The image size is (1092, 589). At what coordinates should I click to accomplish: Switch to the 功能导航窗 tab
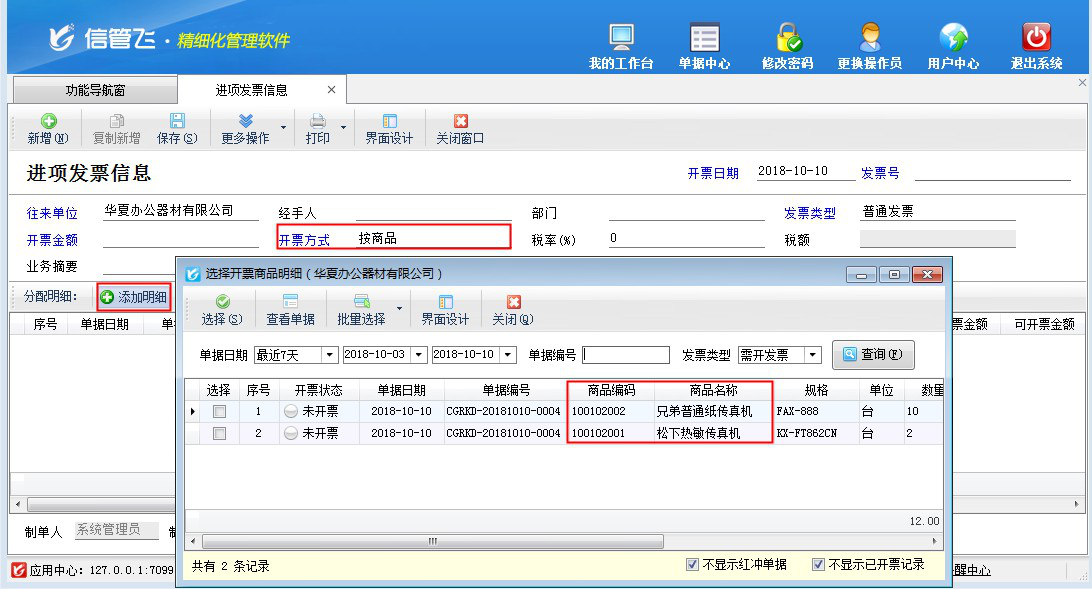95,90
